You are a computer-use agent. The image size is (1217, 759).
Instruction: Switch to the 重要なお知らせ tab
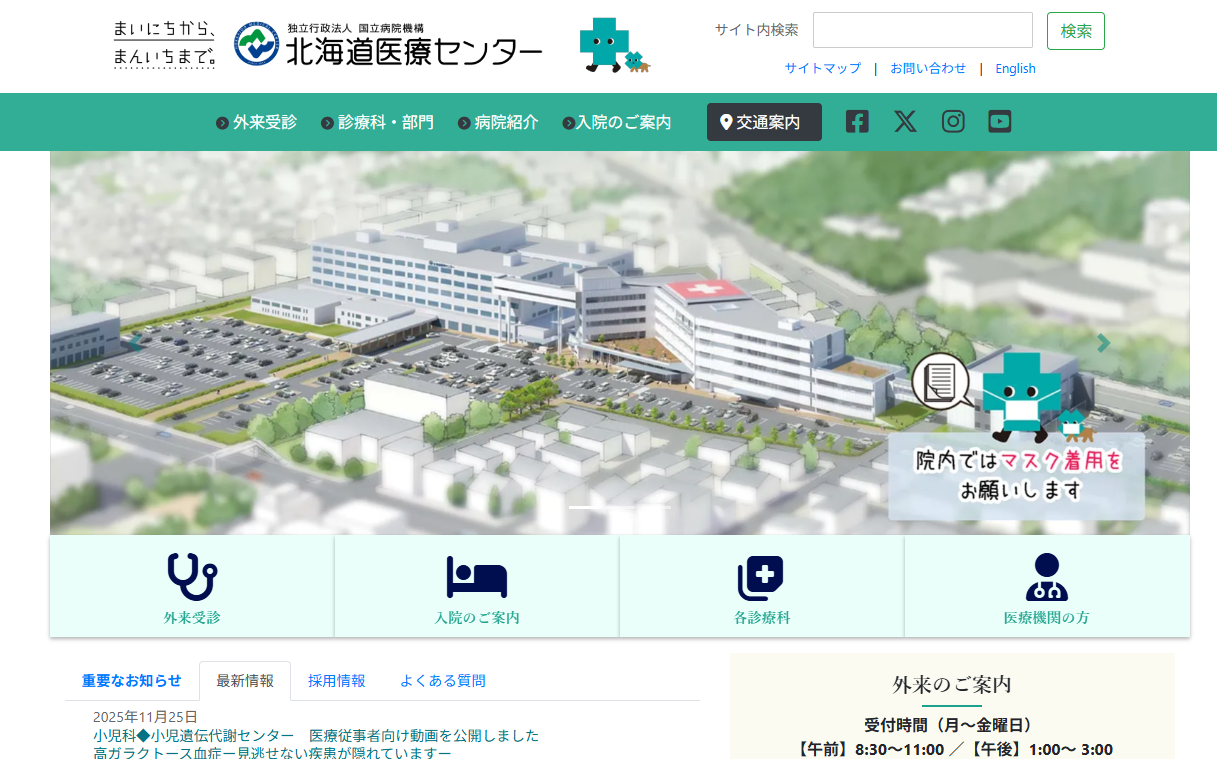(132, 681)
